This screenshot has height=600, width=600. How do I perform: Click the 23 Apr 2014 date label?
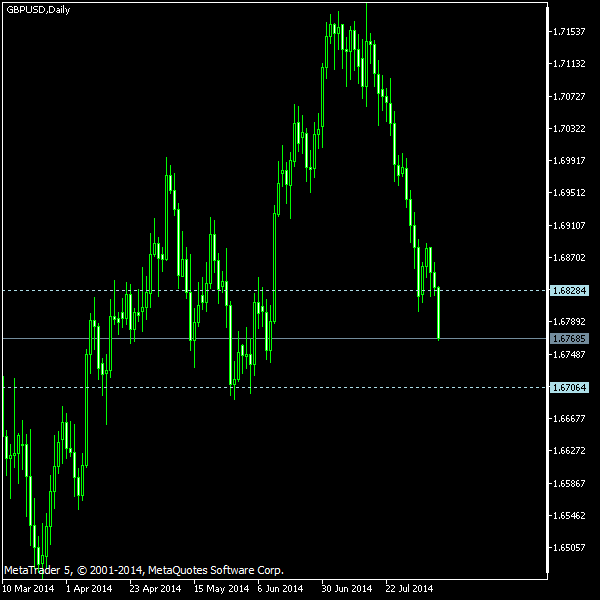155,589
